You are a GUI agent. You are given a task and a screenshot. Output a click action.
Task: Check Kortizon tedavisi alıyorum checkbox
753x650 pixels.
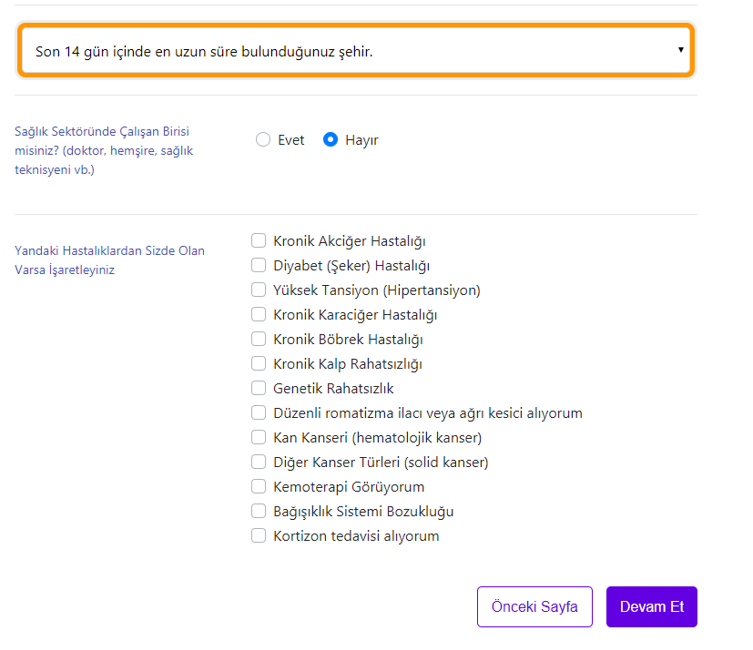pos(259,536)
